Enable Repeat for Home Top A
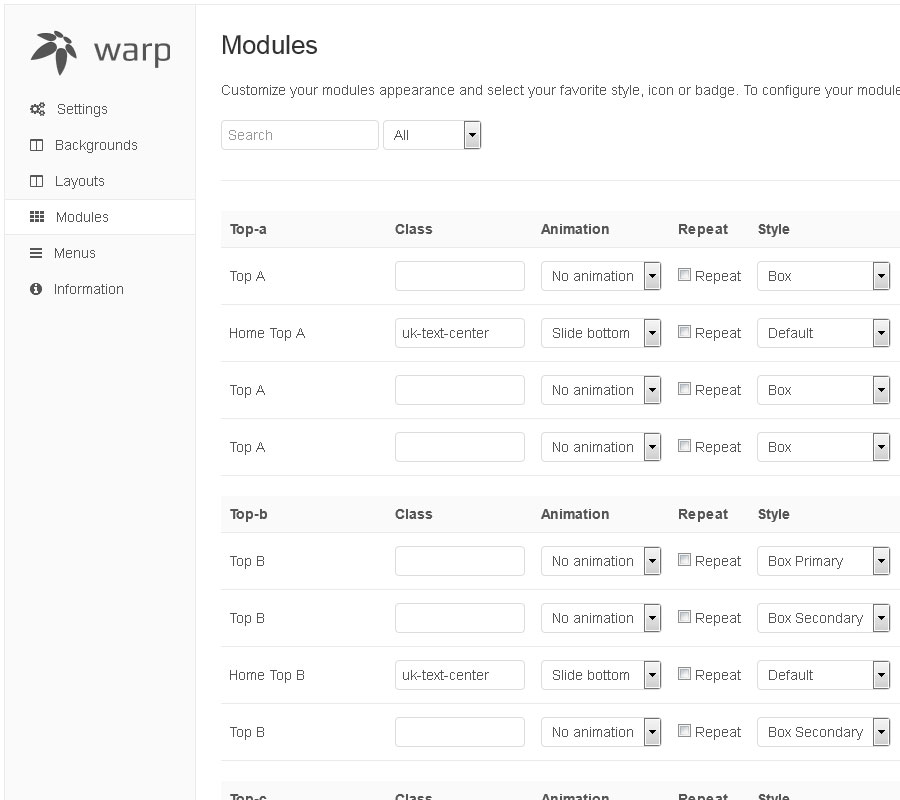900x800 pixels. tap(685, 332)
